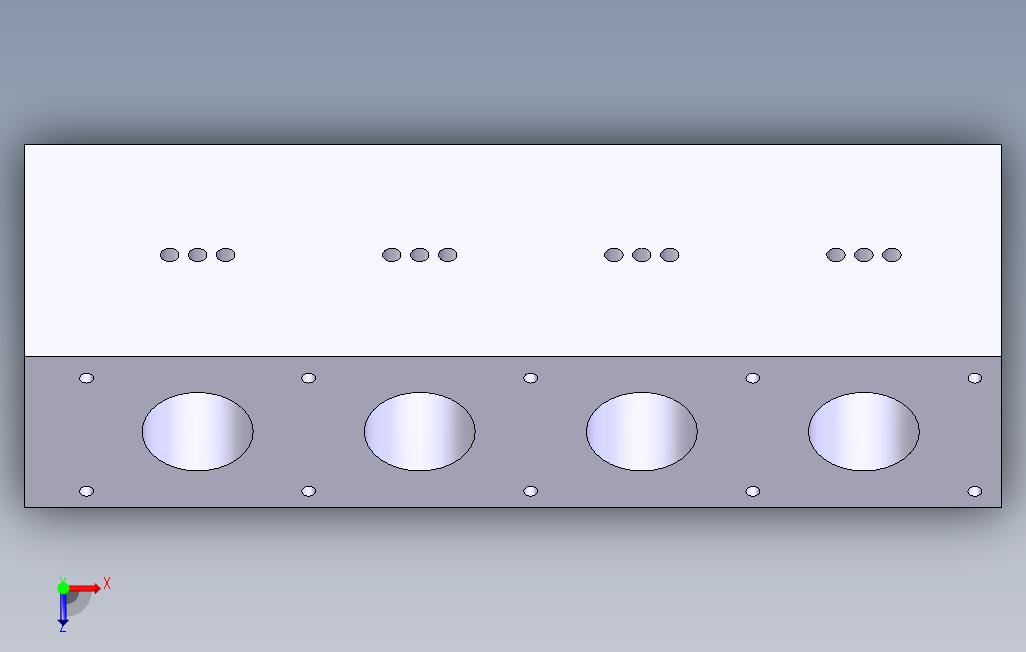Select the rightmost large cylinder bore
The height and width of the screenshot is (652, 1026).
[864, 431]
